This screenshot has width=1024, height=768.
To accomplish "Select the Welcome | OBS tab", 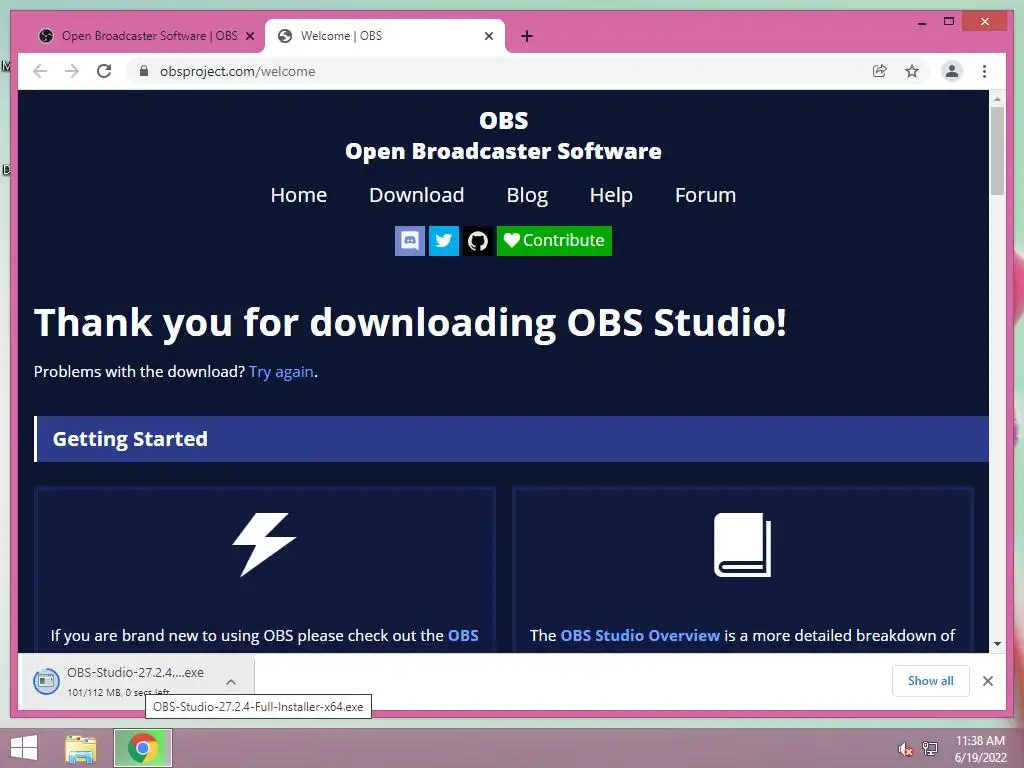I will (385, 36).
